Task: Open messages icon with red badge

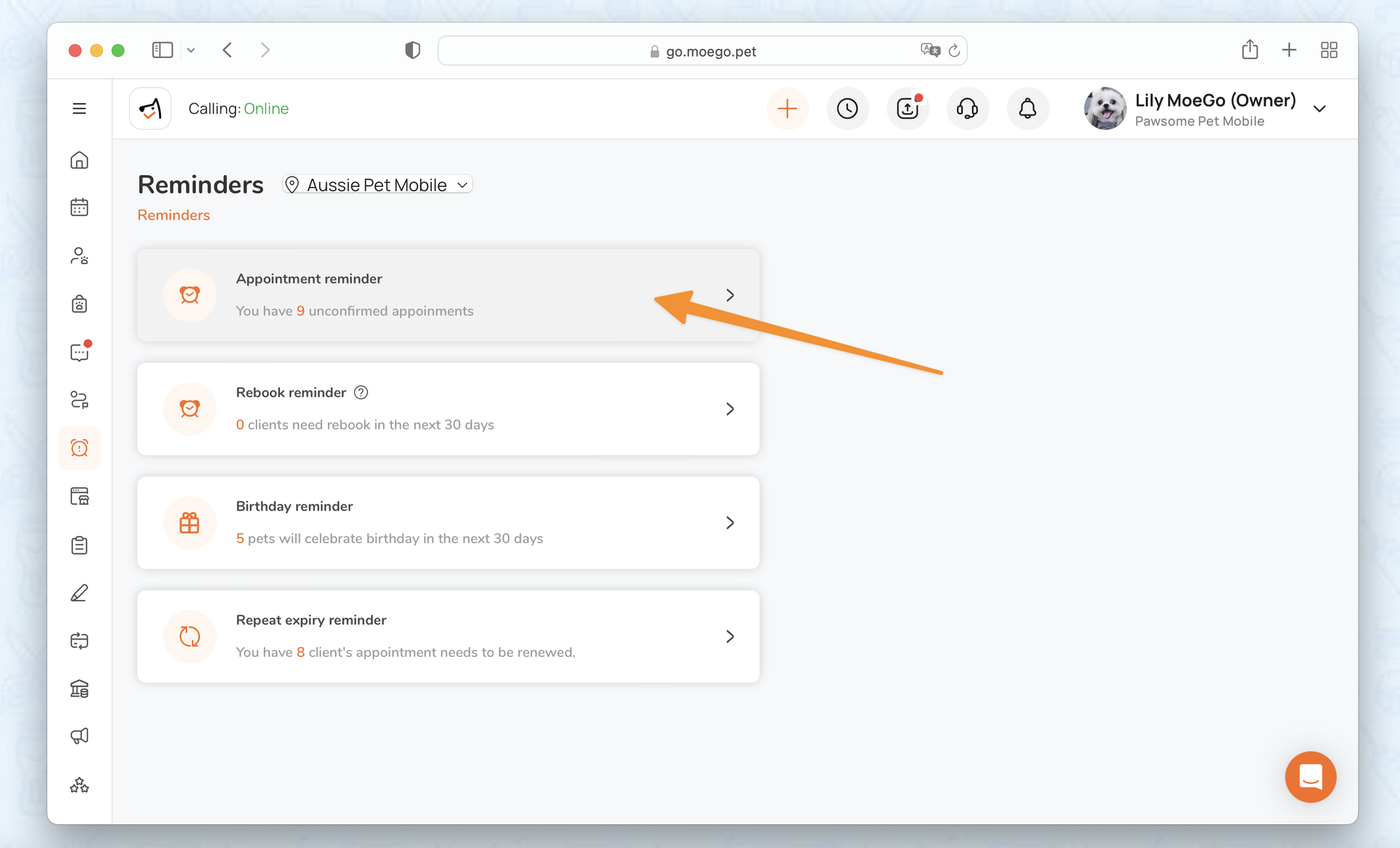Action: (x=79, y=352)
